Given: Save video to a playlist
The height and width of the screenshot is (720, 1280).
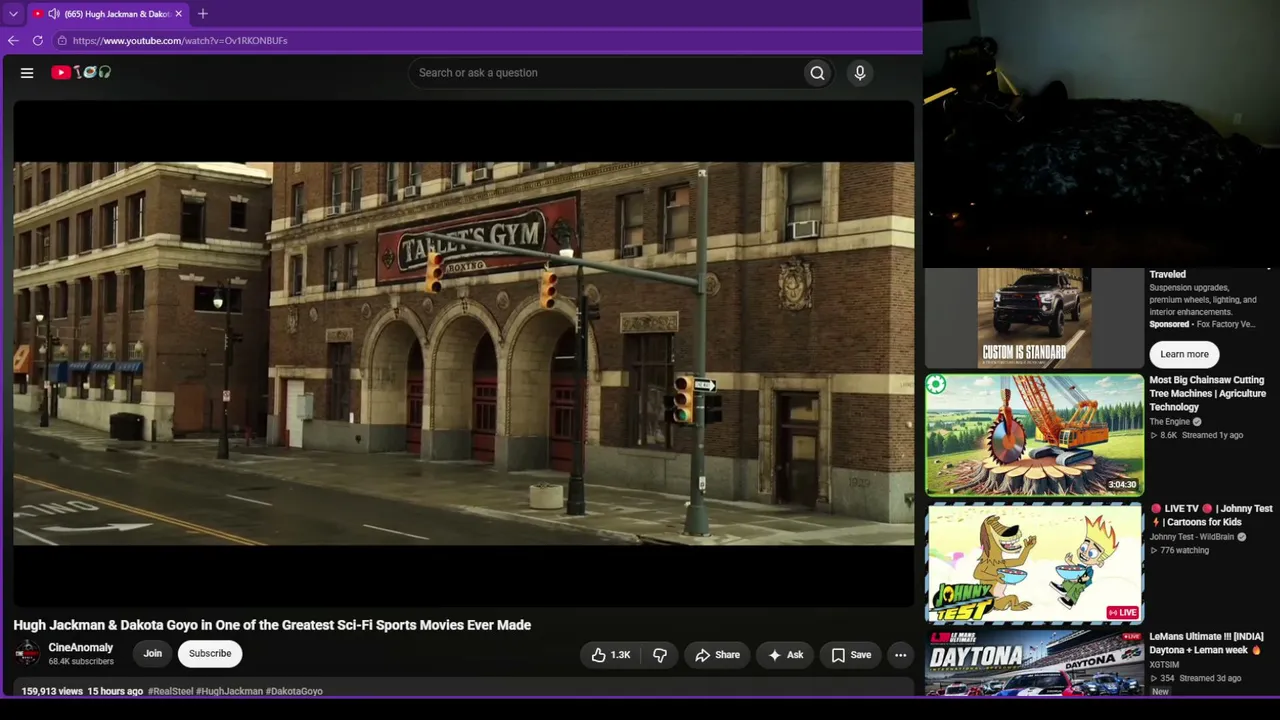Looking at the screenshot, I should 851,655.
